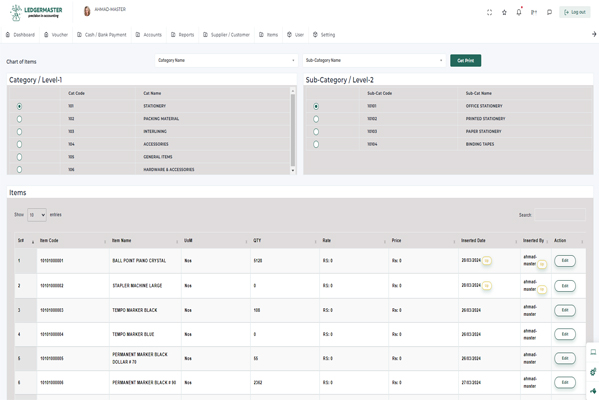Open the Sub-Category Name dropdown
This screenshot has width=599, height=400.
(x=374, y=60)
